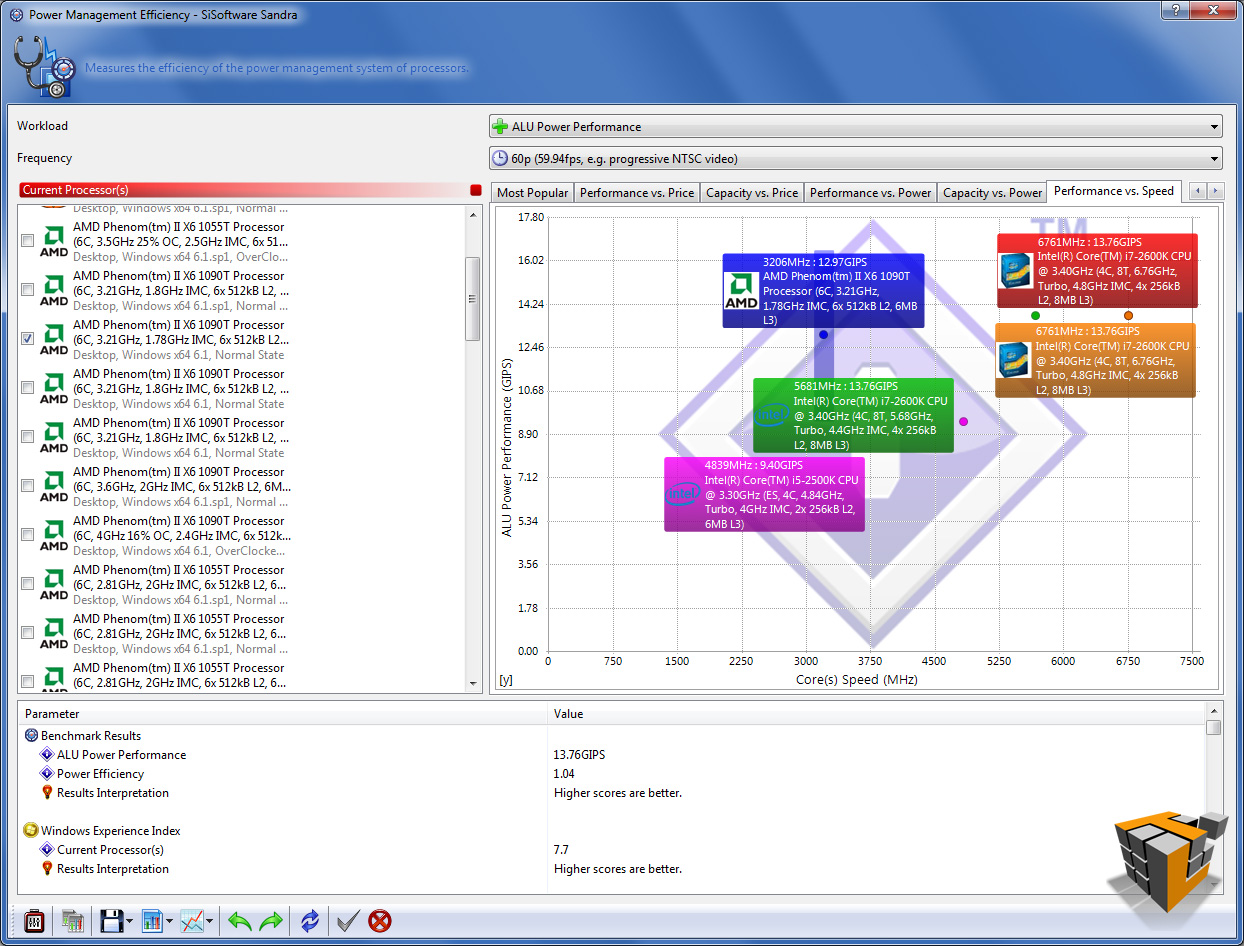Switch to the Performance vs. Price tab
Image resolution: width=1244 pixels, height=946 pixels.
637,193
